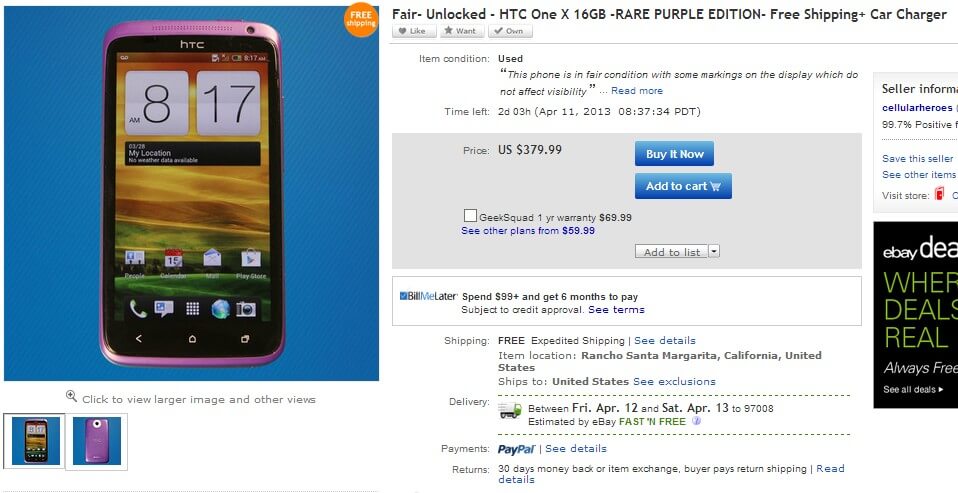Open See other plans warranty link

tap(528, 230)
